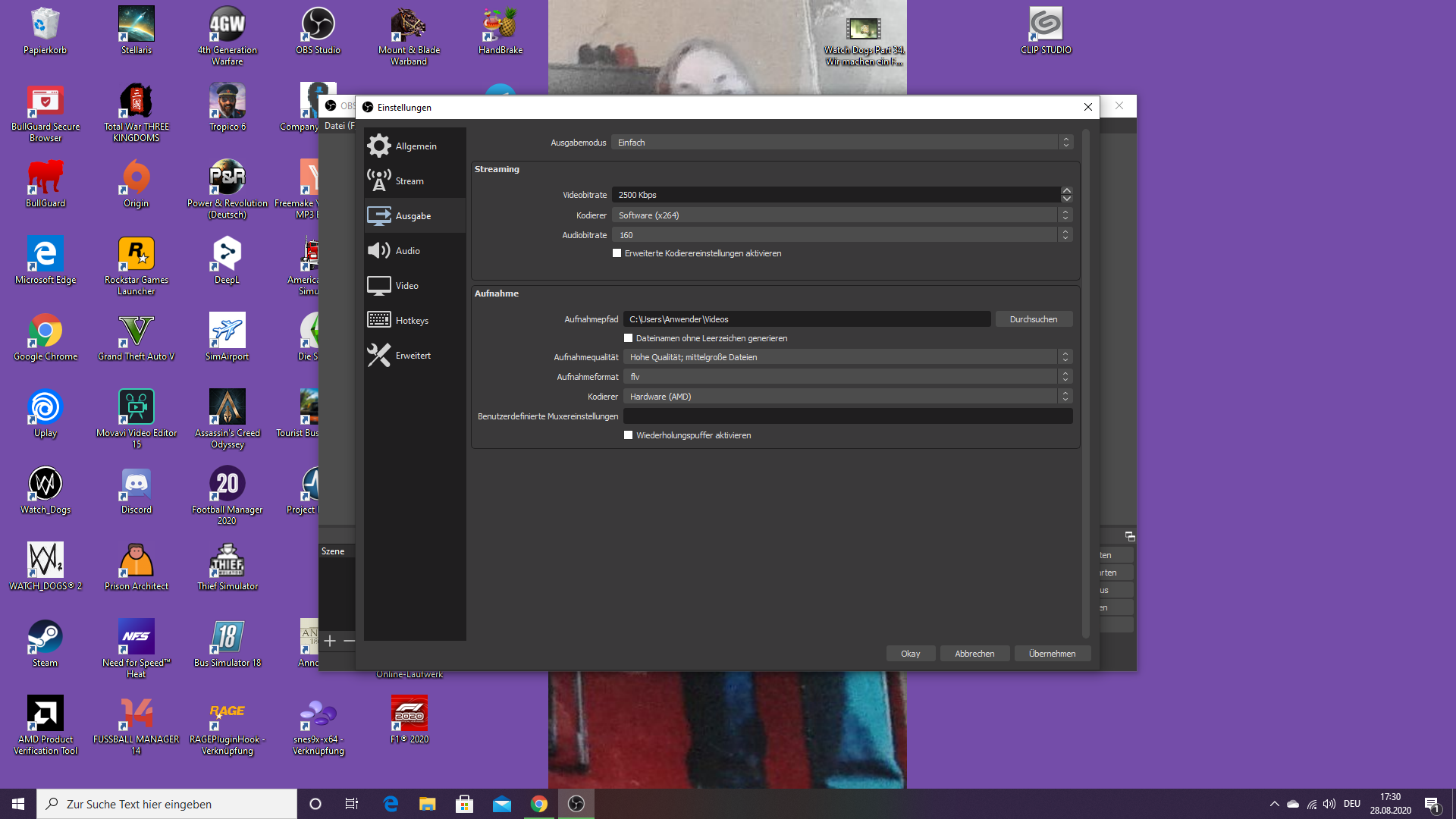1456x819 pixels.
Task: Switch to the Ausgabe settings tab
Action: pyautogui.click(x=414, y=216)
